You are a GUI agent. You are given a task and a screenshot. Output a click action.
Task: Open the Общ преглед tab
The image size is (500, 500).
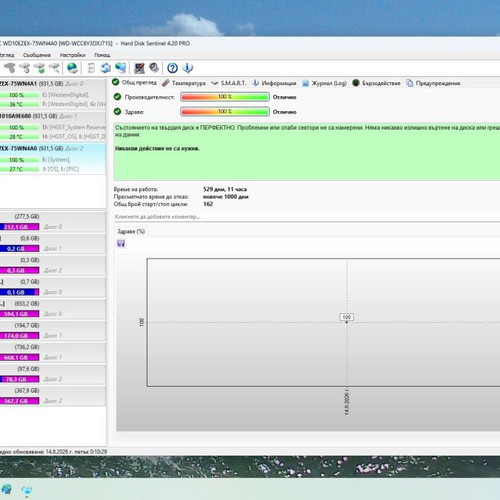(x=135, y=82)
